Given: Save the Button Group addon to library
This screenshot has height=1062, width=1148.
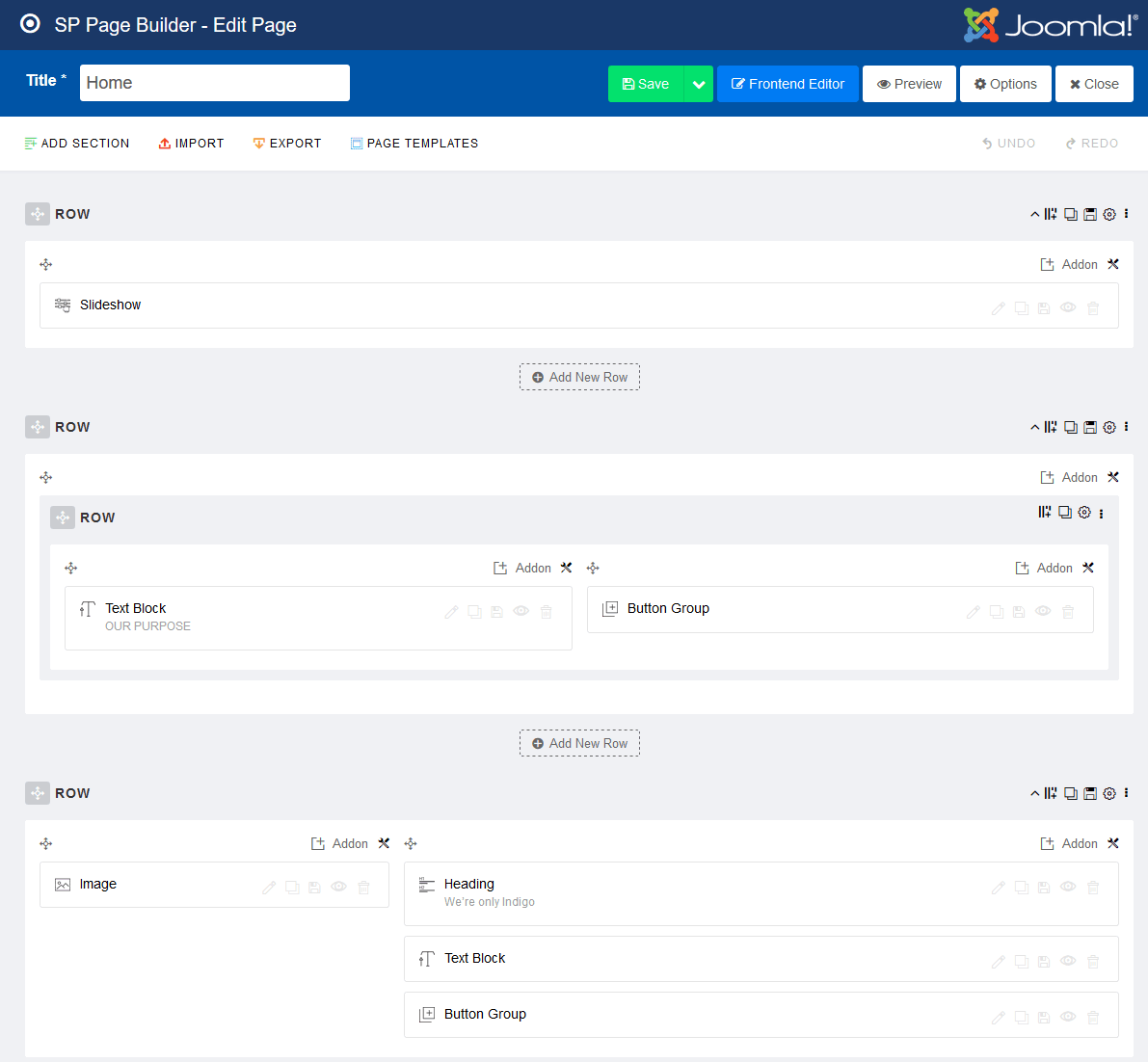Looking at the screenshot, I should coord(1019,611).
